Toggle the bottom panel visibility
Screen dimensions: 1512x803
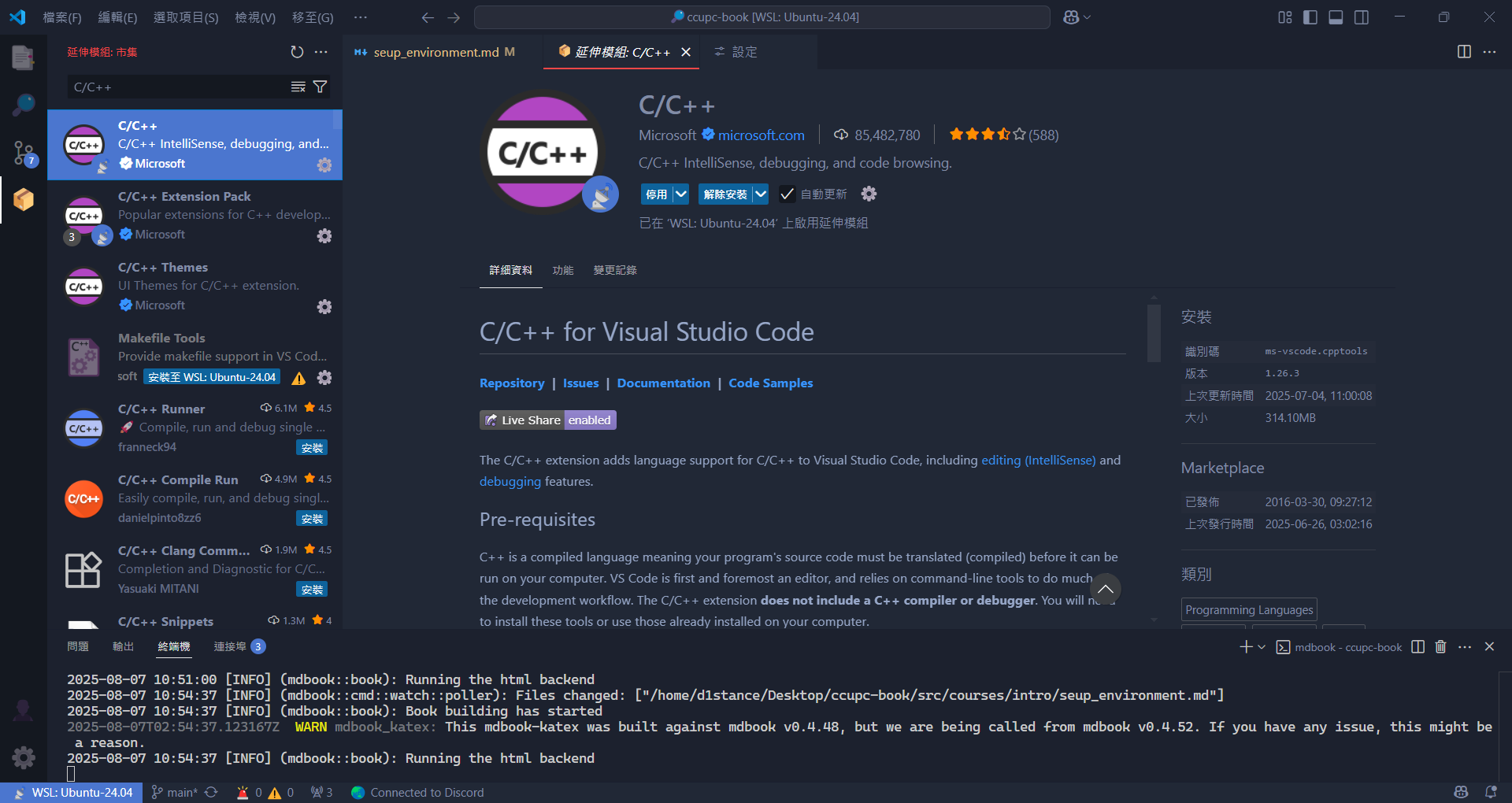click(1336, 17)
